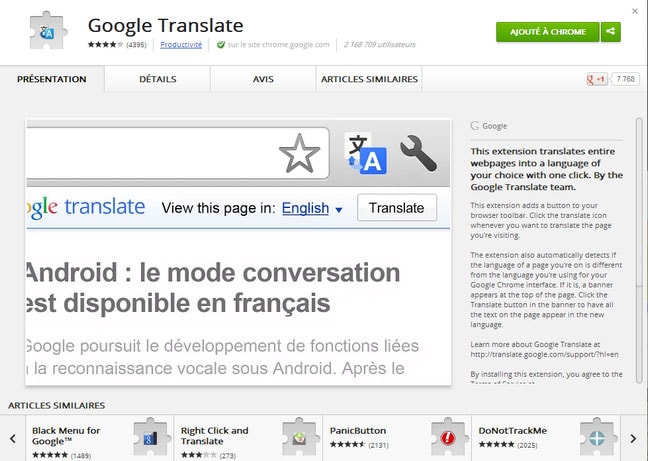Click the DoNotTrackMe crosshair icon
The image size is (648, 461).
click(x=597, y=438)
